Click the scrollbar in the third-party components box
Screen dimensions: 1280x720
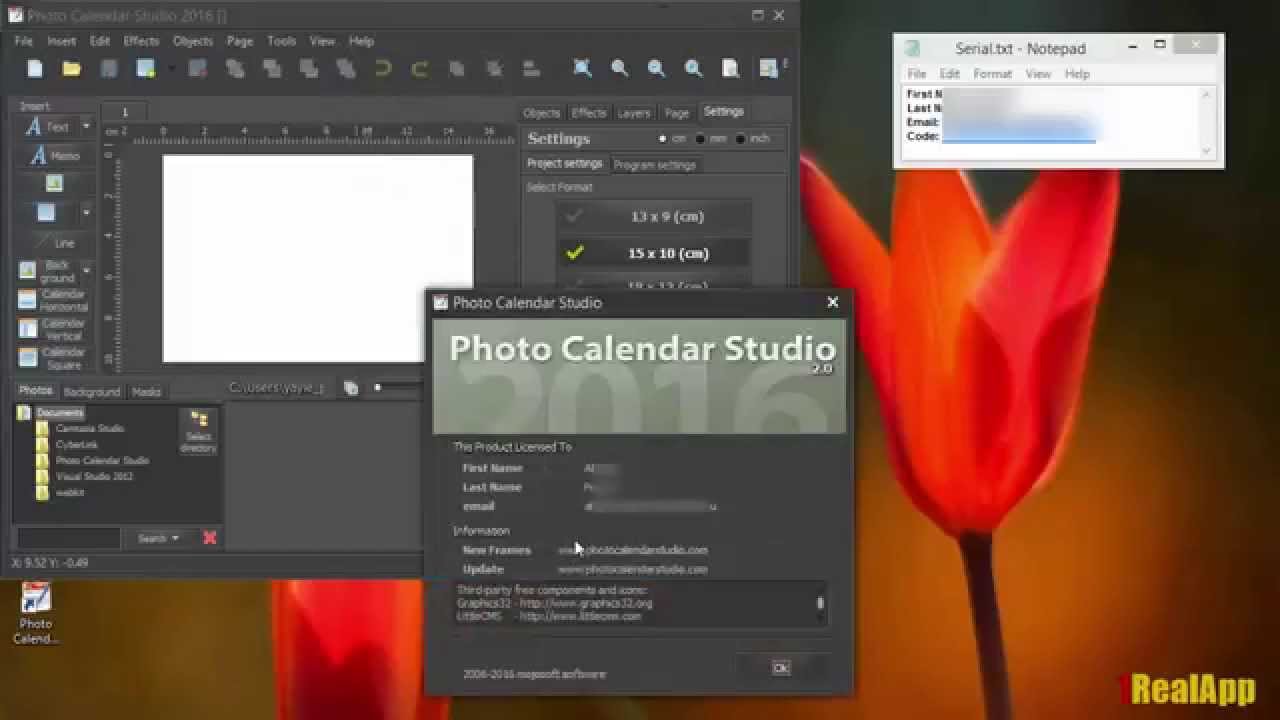820,603
